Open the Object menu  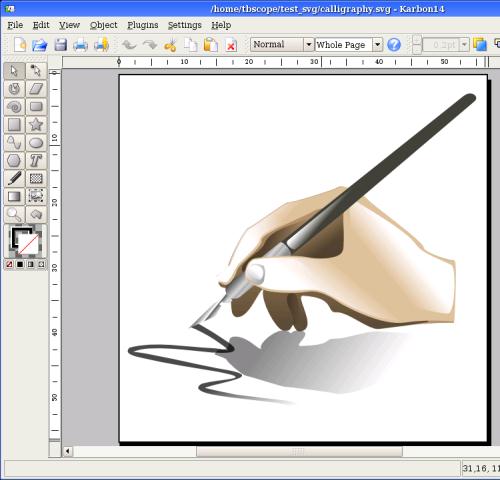(103, 25)
